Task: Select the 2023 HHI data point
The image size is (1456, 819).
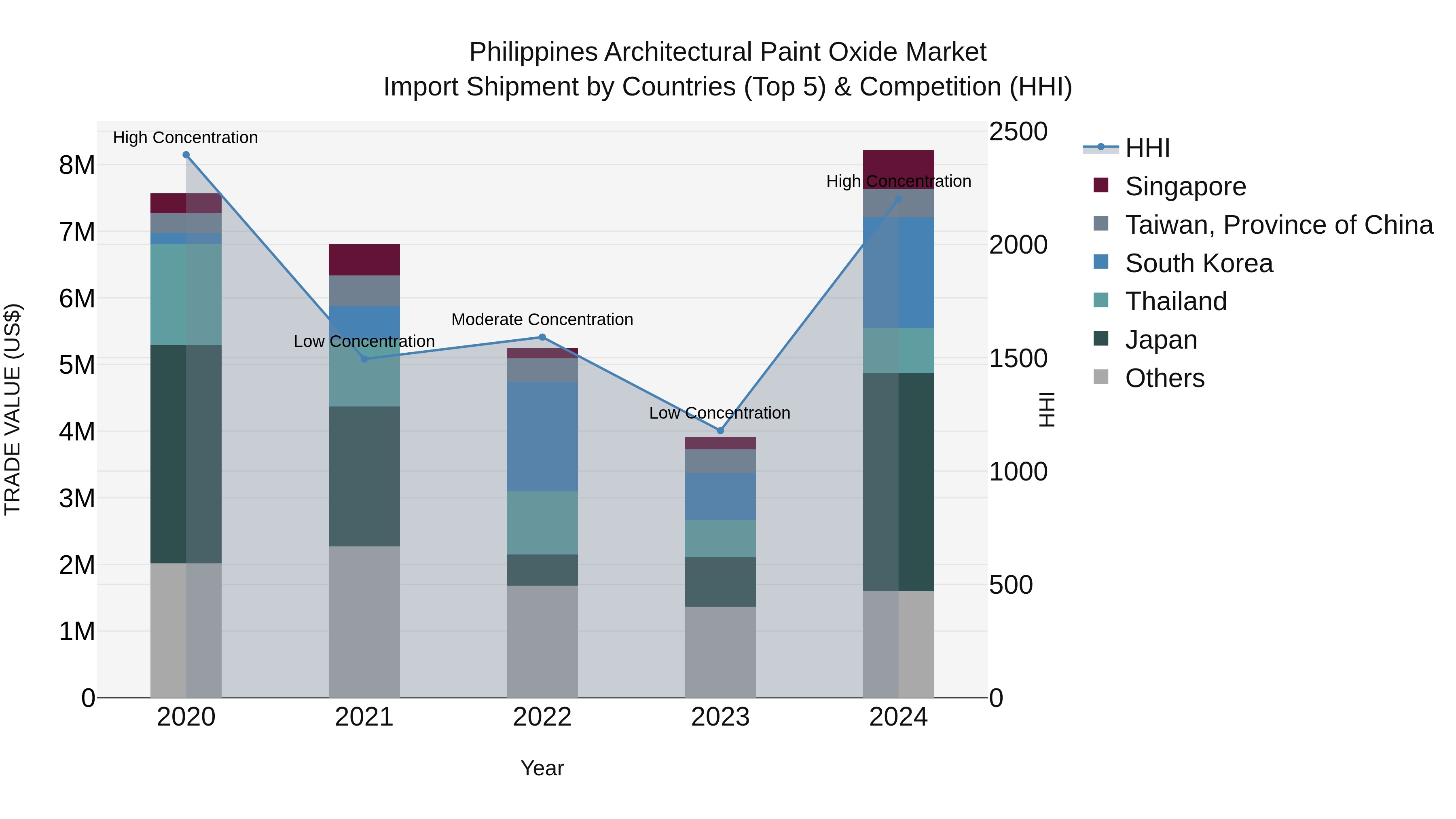Action: point(720,431)
